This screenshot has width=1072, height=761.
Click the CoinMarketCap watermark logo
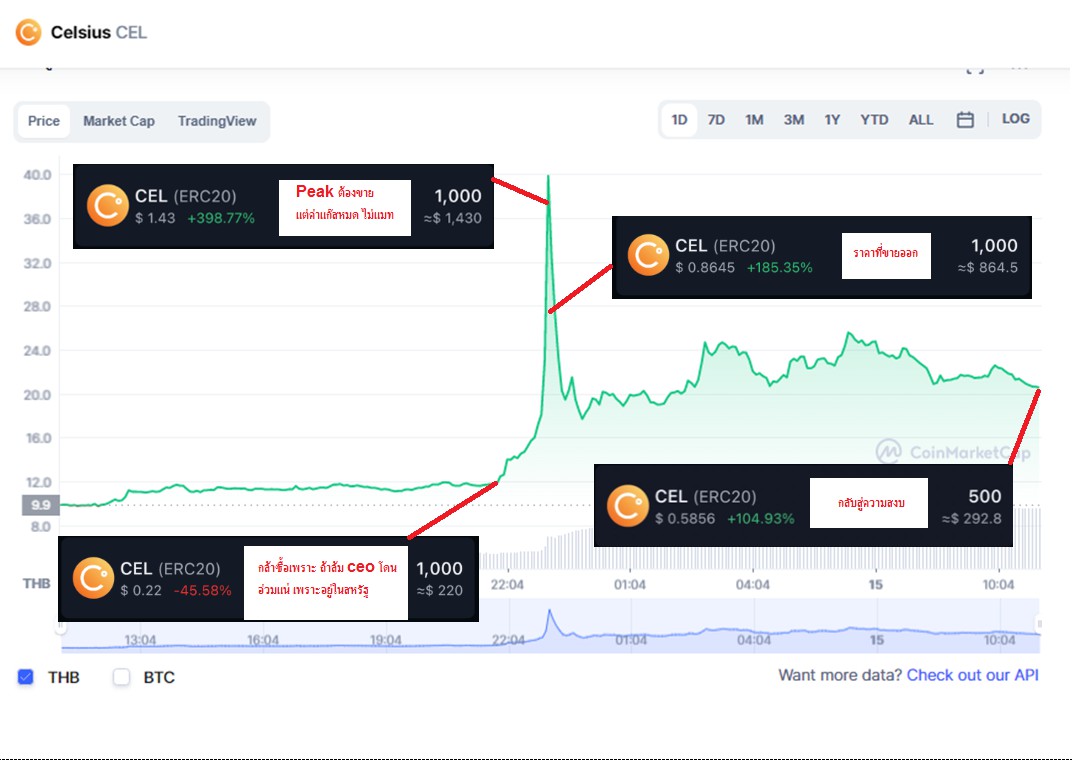tap(889, 452)
